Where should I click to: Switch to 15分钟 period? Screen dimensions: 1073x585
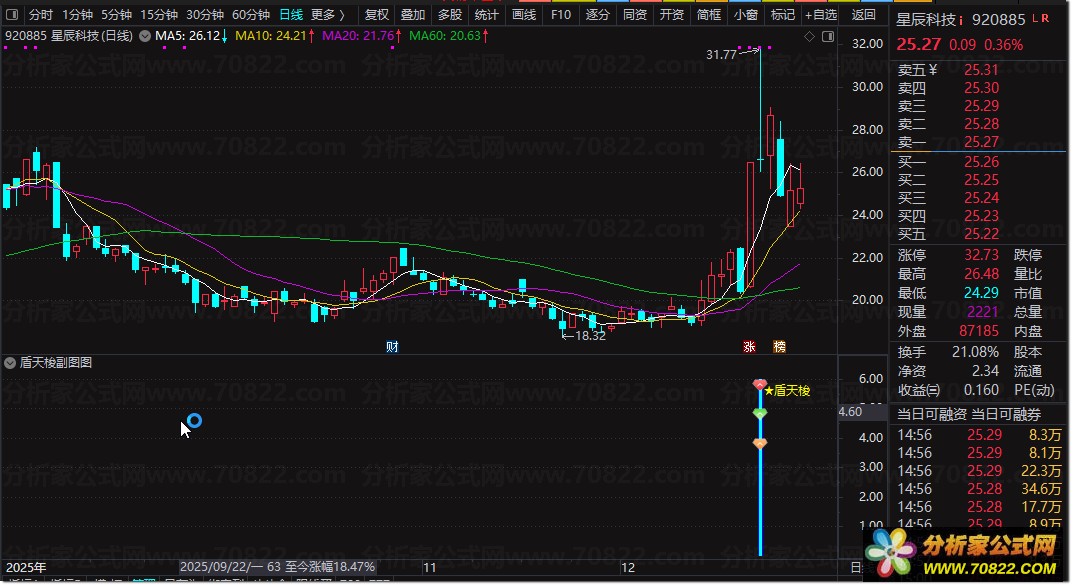pyautogui.click(x=159, y=14)
